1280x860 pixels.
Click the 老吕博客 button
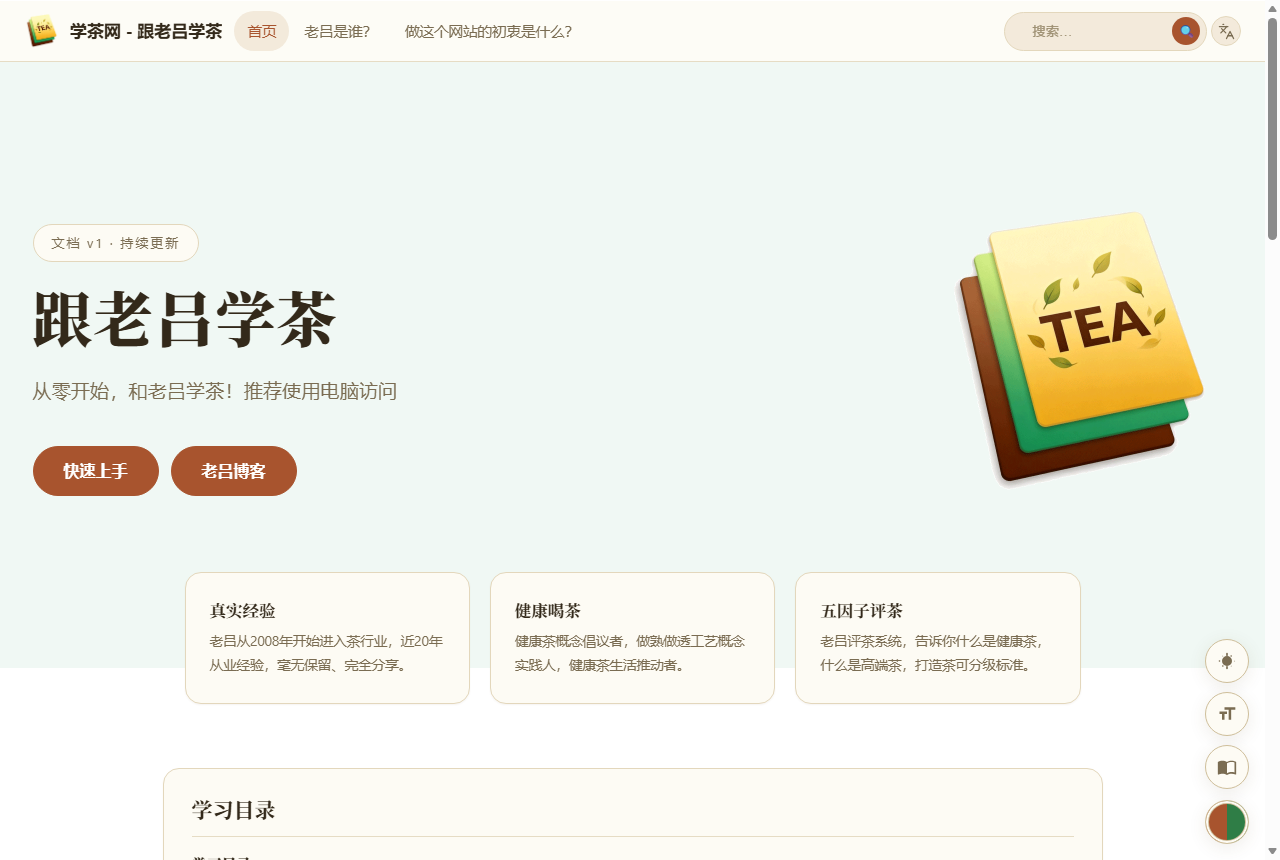tap(234, 471)
